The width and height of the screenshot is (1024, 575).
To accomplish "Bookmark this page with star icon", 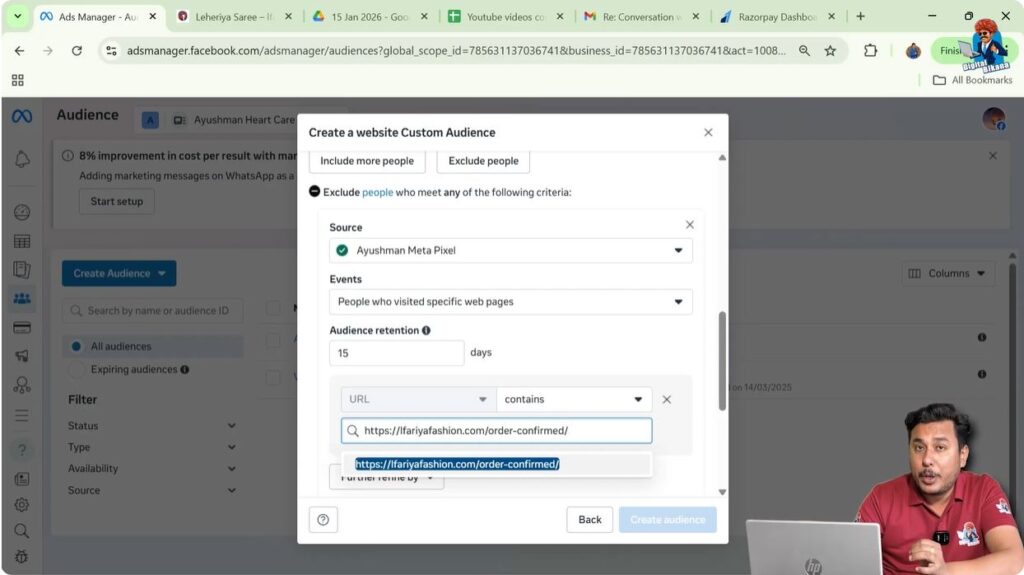I will [x=830, y=50].
